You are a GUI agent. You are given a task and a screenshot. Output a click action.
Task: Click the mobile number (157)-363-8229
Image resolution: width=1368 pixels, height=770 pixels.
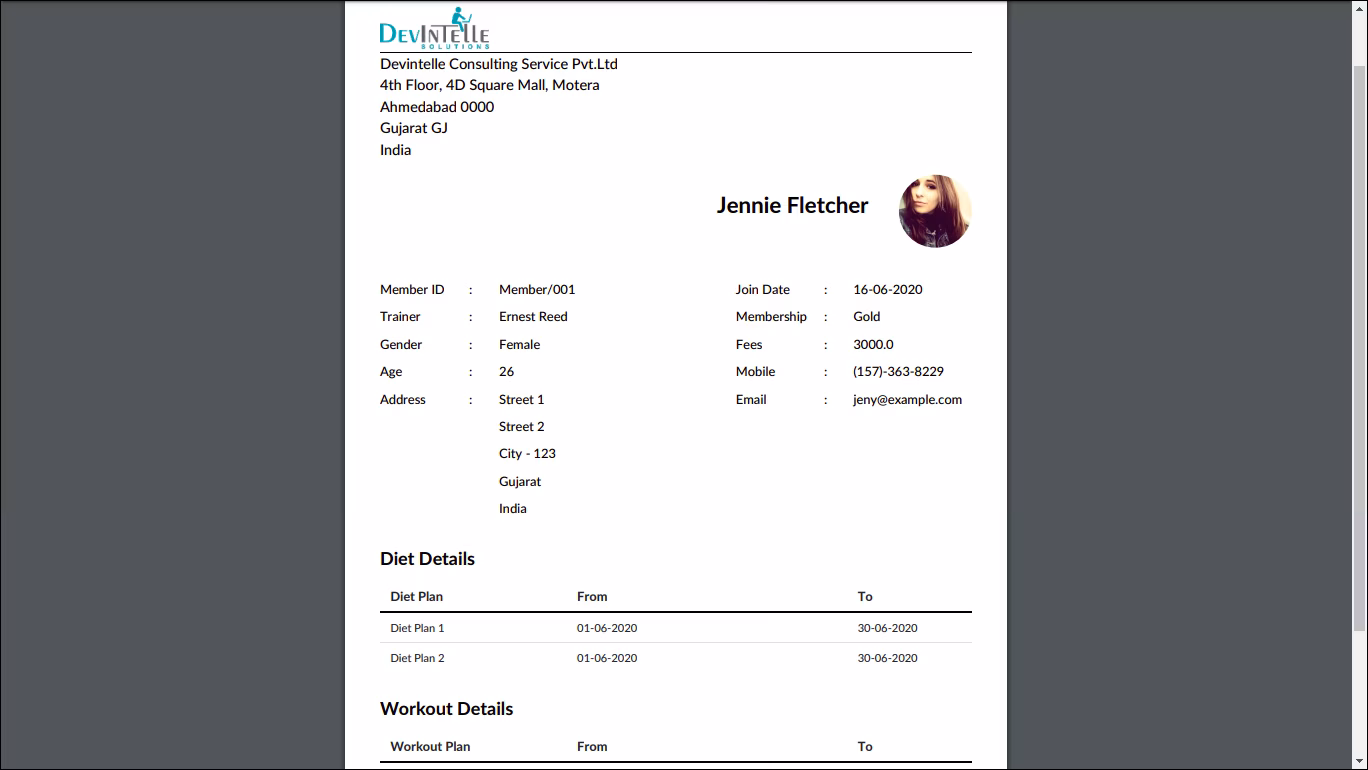coord(898,371)
